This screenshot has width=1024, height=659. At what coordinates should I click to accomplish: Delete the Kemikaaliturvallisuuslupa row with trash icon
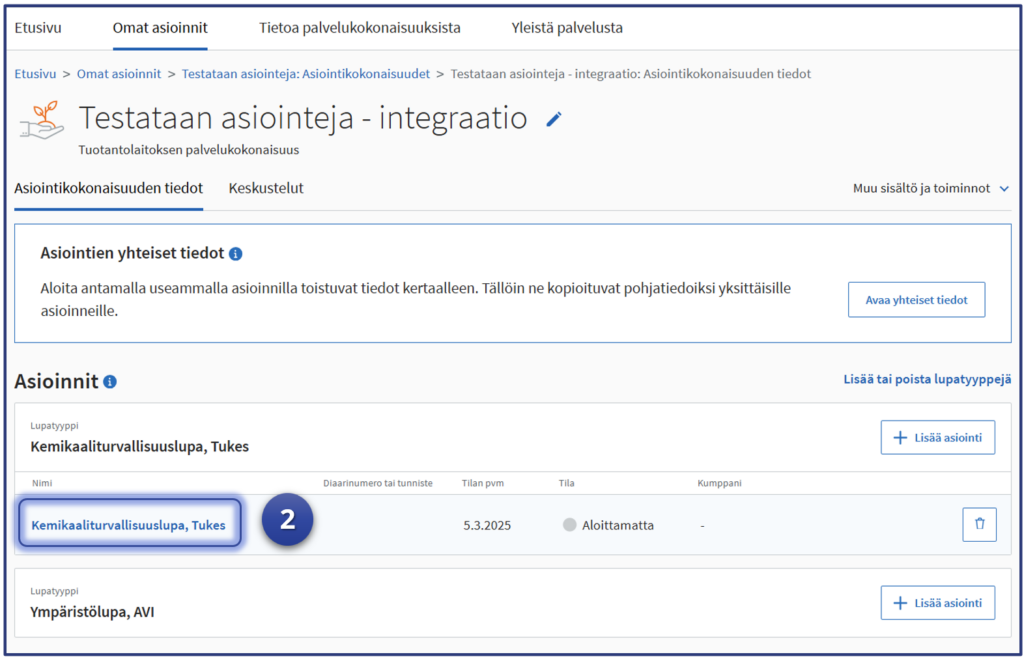[979, 524]
